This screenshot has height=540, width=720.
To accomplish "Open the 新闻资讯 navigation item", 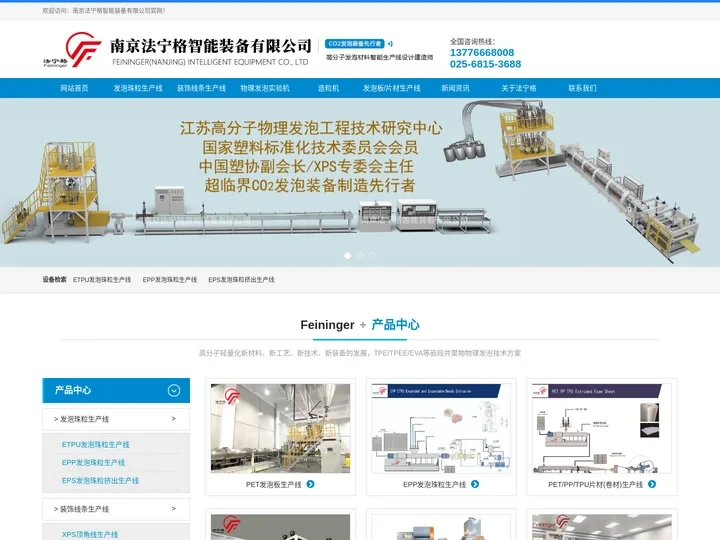I will tap(456, 88).
